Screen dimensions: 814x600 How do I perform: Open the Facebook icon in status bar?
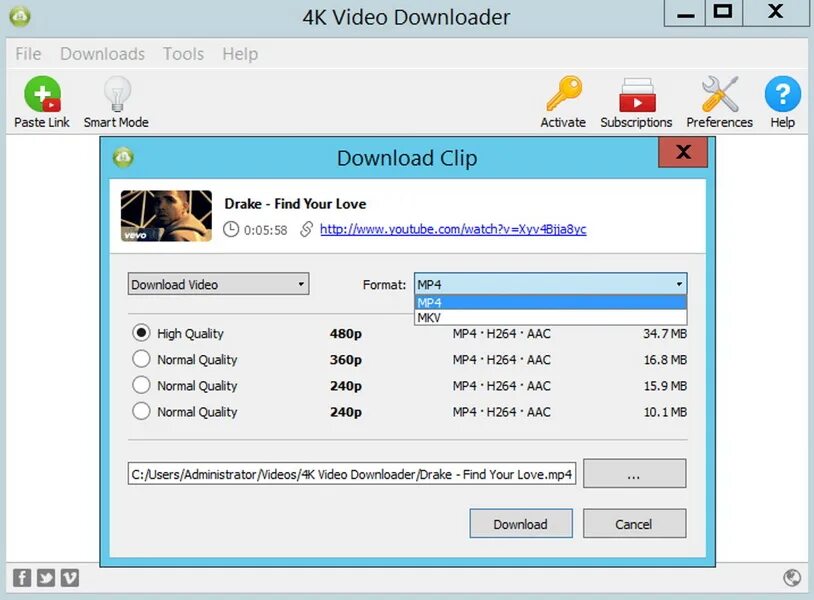click(x=22, y=577)
